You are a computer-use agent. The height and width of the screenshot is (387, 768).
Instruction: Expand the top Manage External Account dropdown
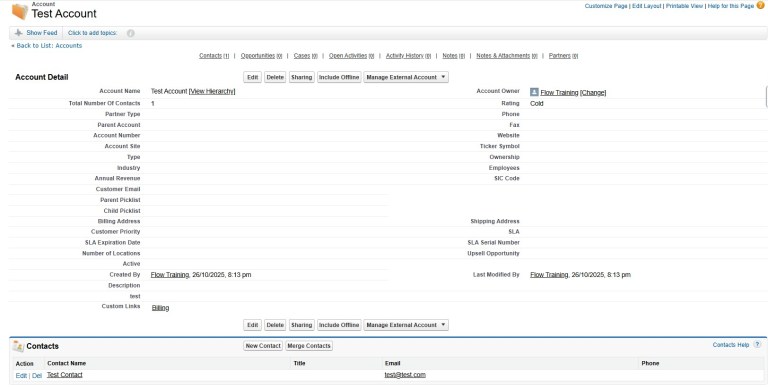click(406, 77)
